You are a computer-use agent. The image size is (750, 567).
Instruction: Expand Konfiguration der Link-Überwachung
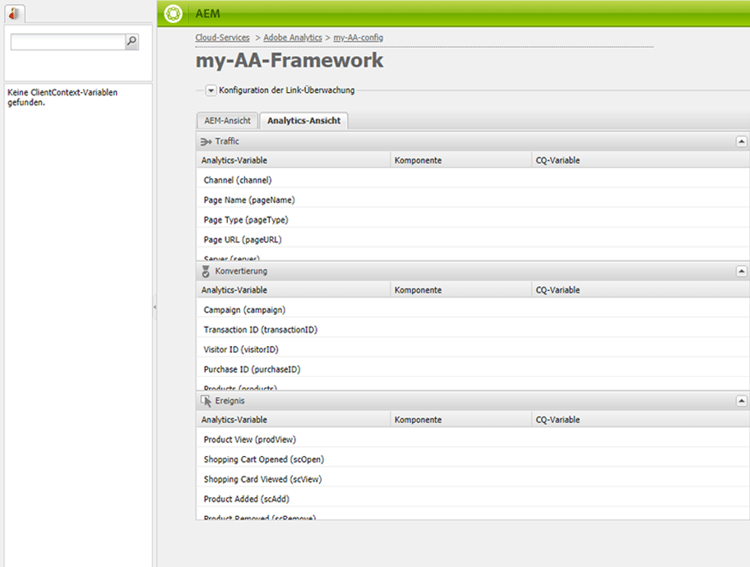(210, 90)
